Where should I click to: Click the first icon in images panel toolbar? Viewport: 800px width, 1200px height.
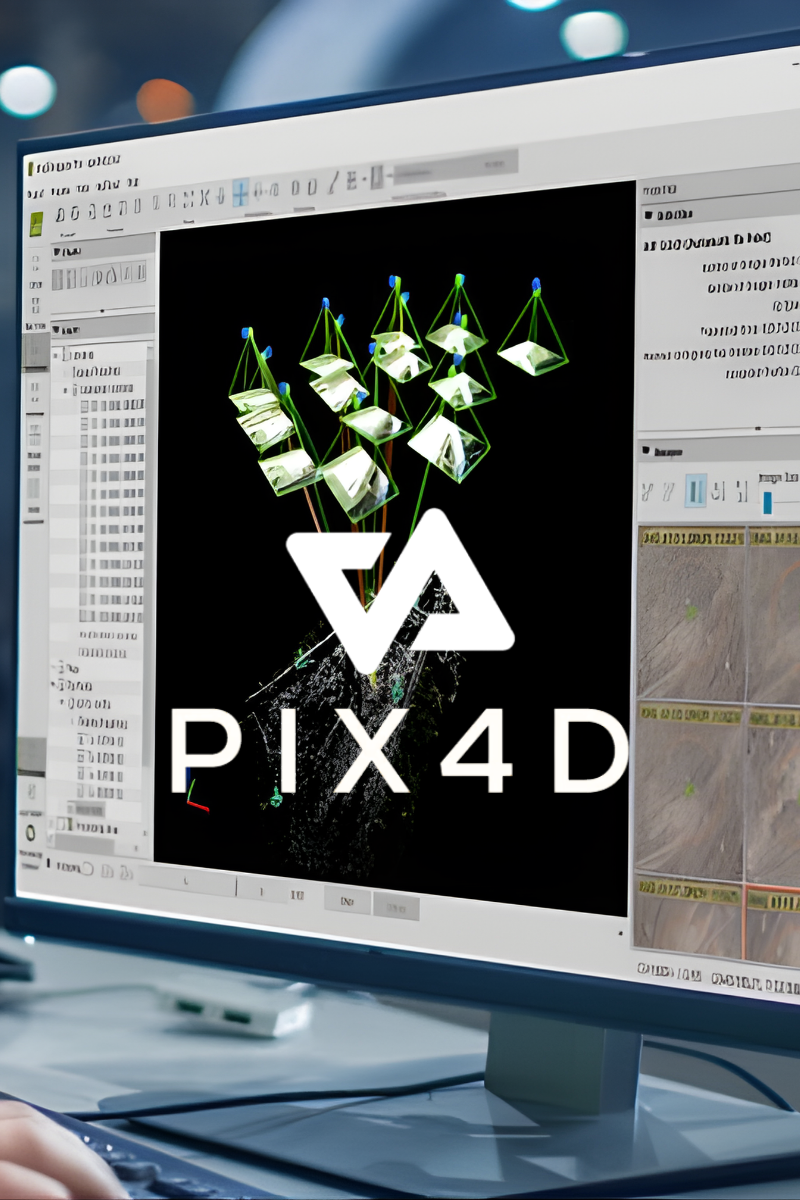coord(648,491)
